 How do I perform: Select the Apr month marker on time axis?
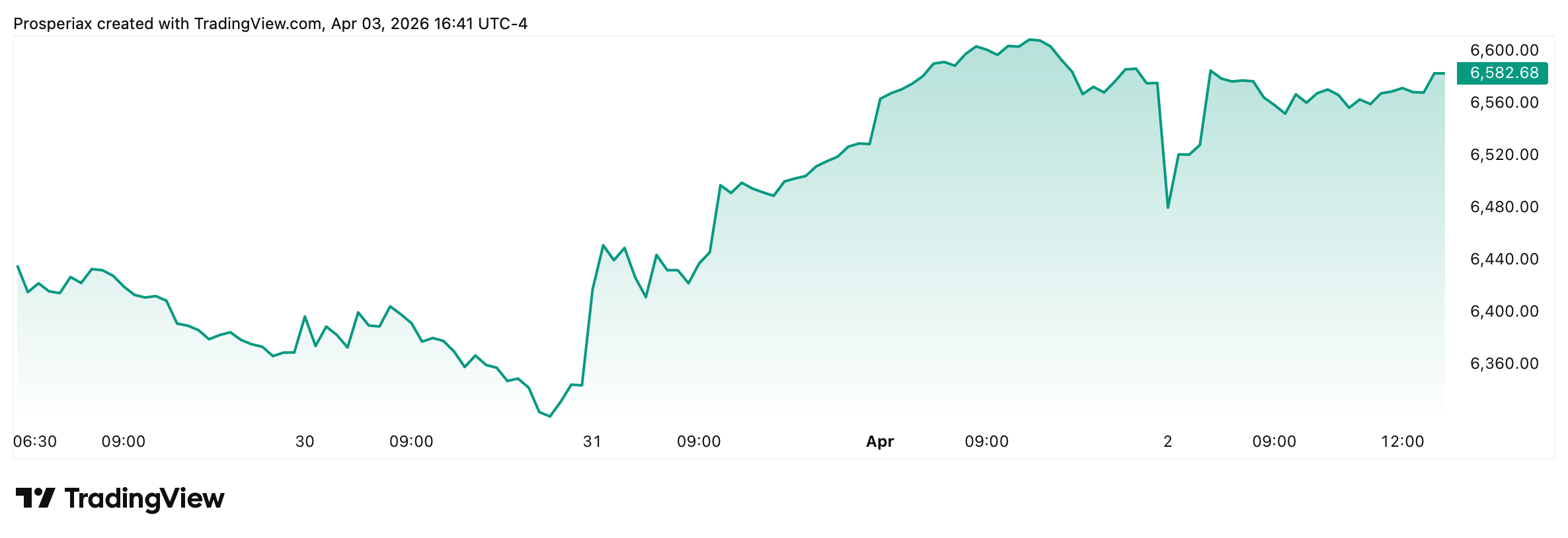[x=880, y=442]
